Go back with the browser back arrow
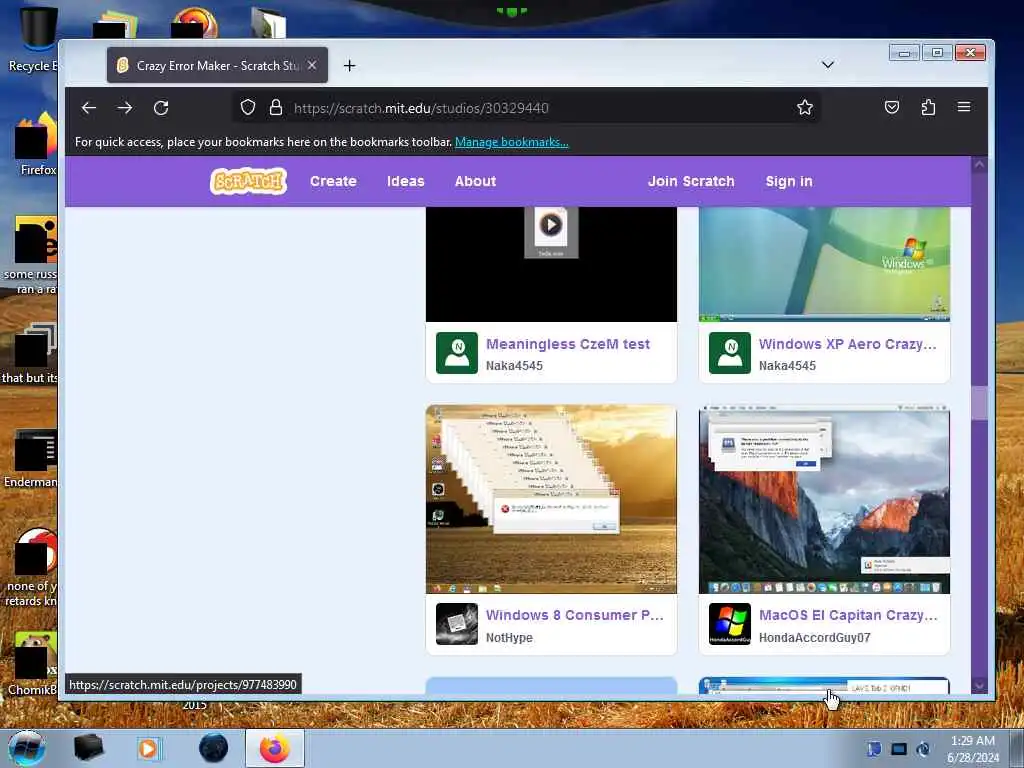The width and height of the screenshot is (1024, 768). pyautogui.click(x=89, y=108)
